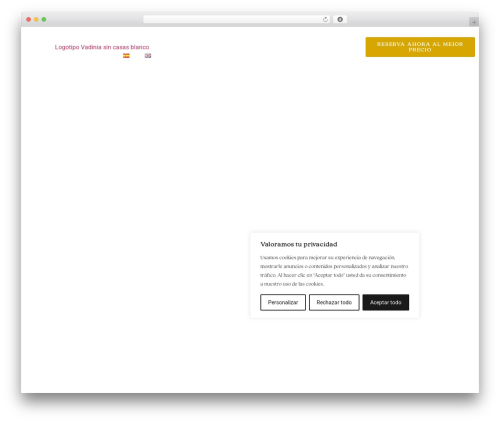Accept all cookies with Aceptar todo

coord(386,302)
